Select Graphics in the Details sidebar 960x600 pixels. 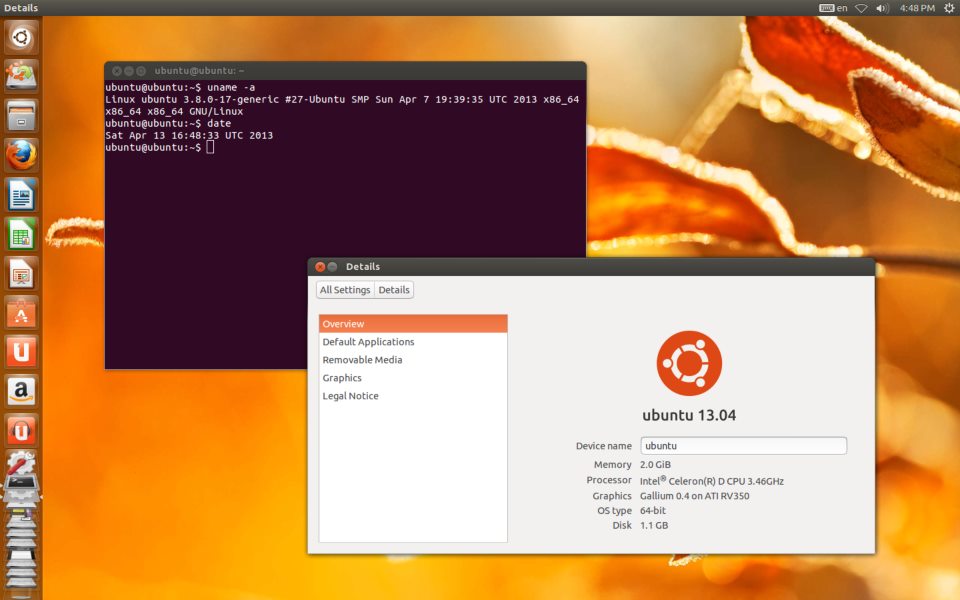pos(413,378)
